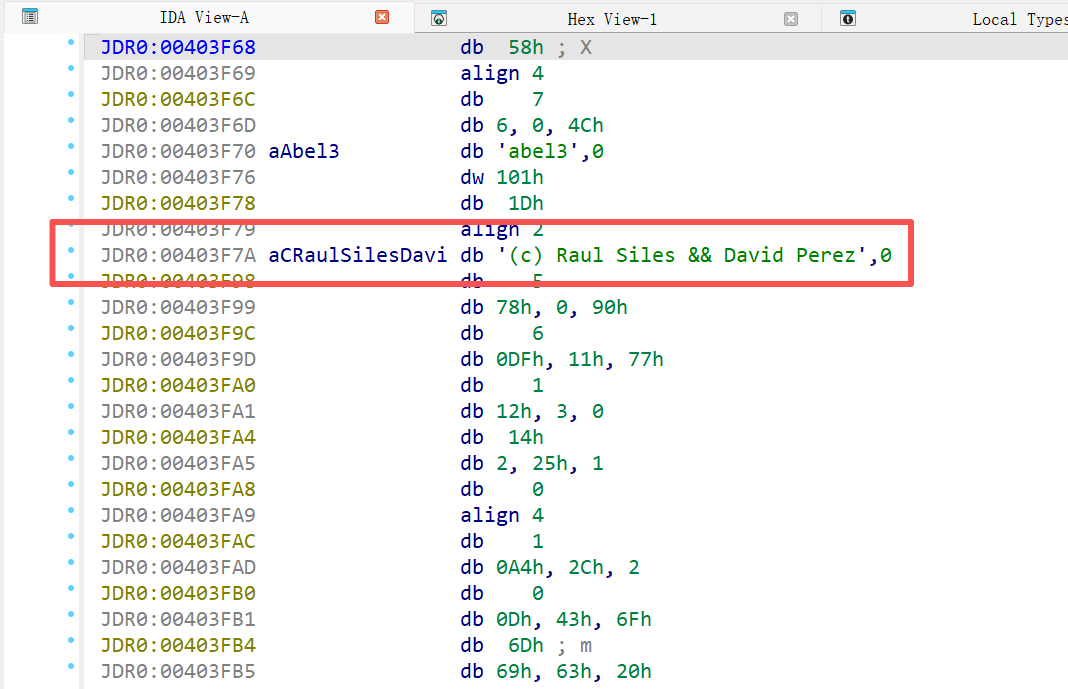The image size is (1068, 689).
Task: Click the Hex View-1 tab icon
Action: click(x=439, y=18)
